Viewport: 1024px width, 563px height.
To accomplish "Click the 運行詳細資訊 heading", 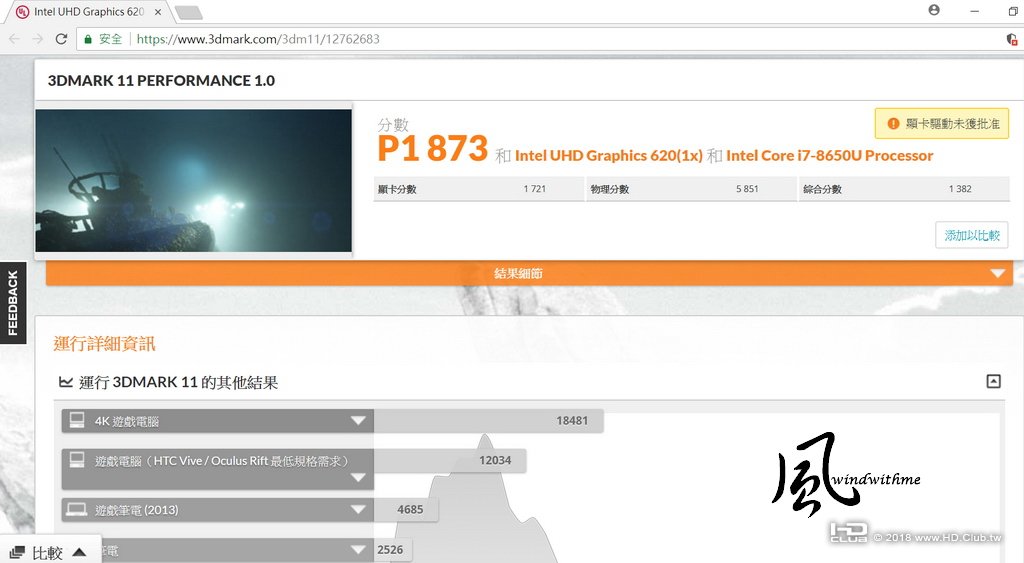I will pyautogui.click(x=104, y=344).
